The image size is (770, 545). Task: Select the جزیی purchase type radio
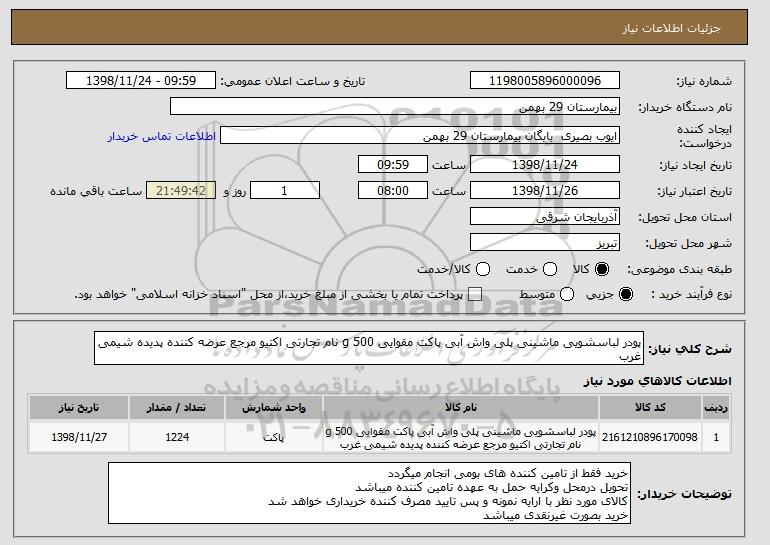click(626, 294)
